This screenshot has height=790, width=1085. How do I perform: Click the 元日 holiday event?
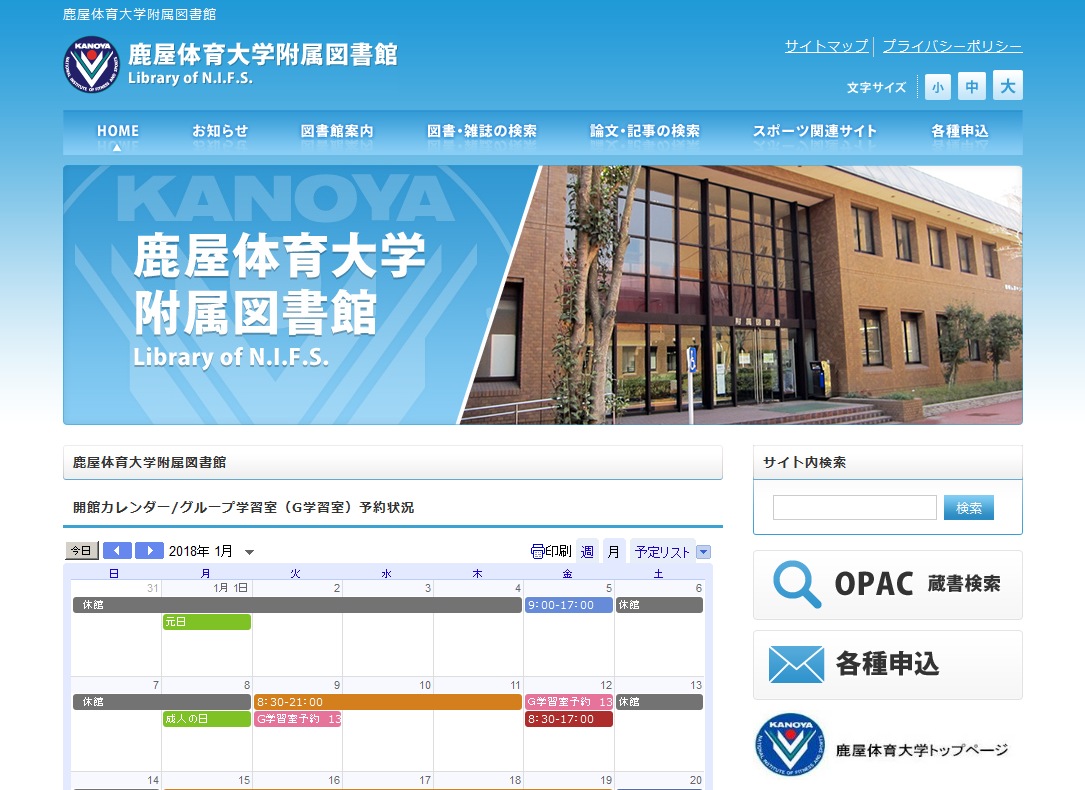(x=207, y=622)
